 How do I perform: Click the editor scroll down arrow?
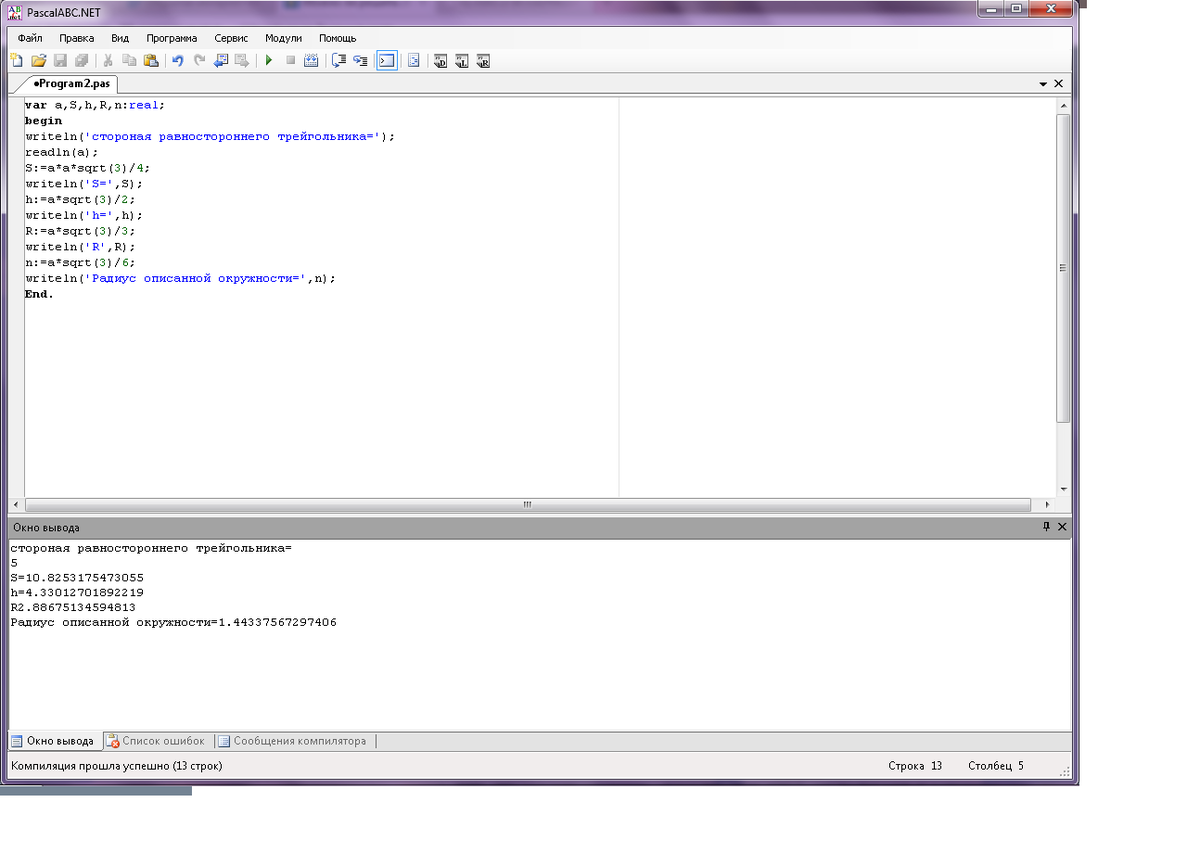tap(1063, 489)
